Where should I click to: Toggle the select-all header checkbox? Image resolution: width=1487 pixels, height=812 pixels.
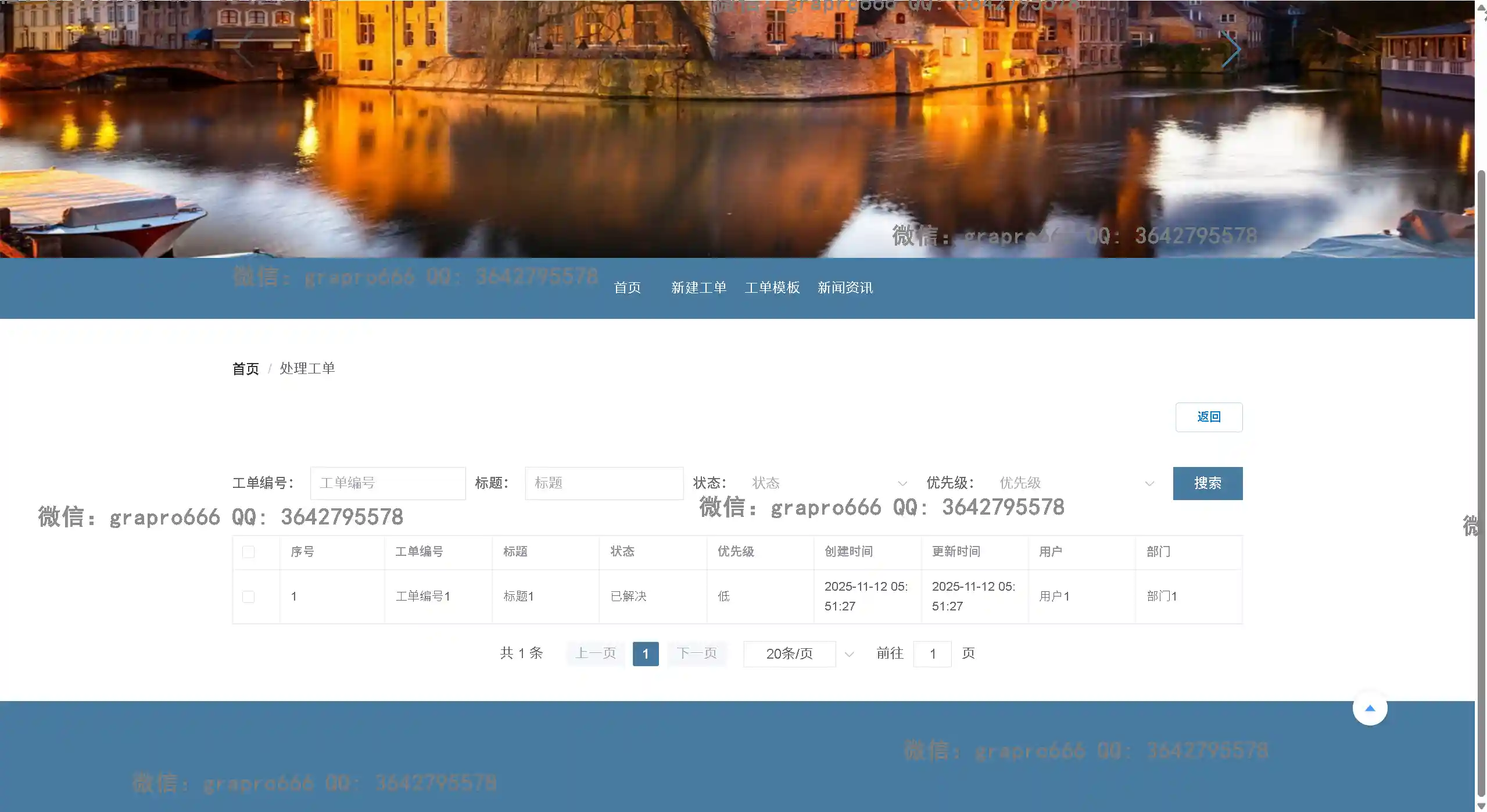248,552
